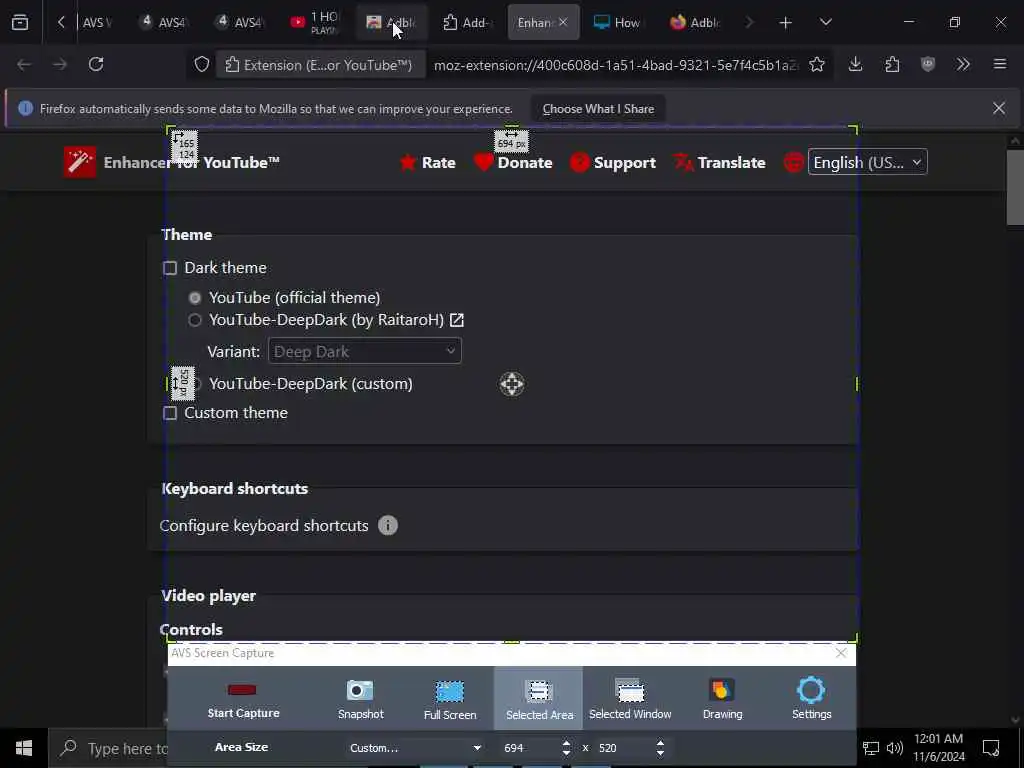Open YouTube-DeepDark external link icon
This screenshot has height=768, width=1024.
(x=456, y=320)
